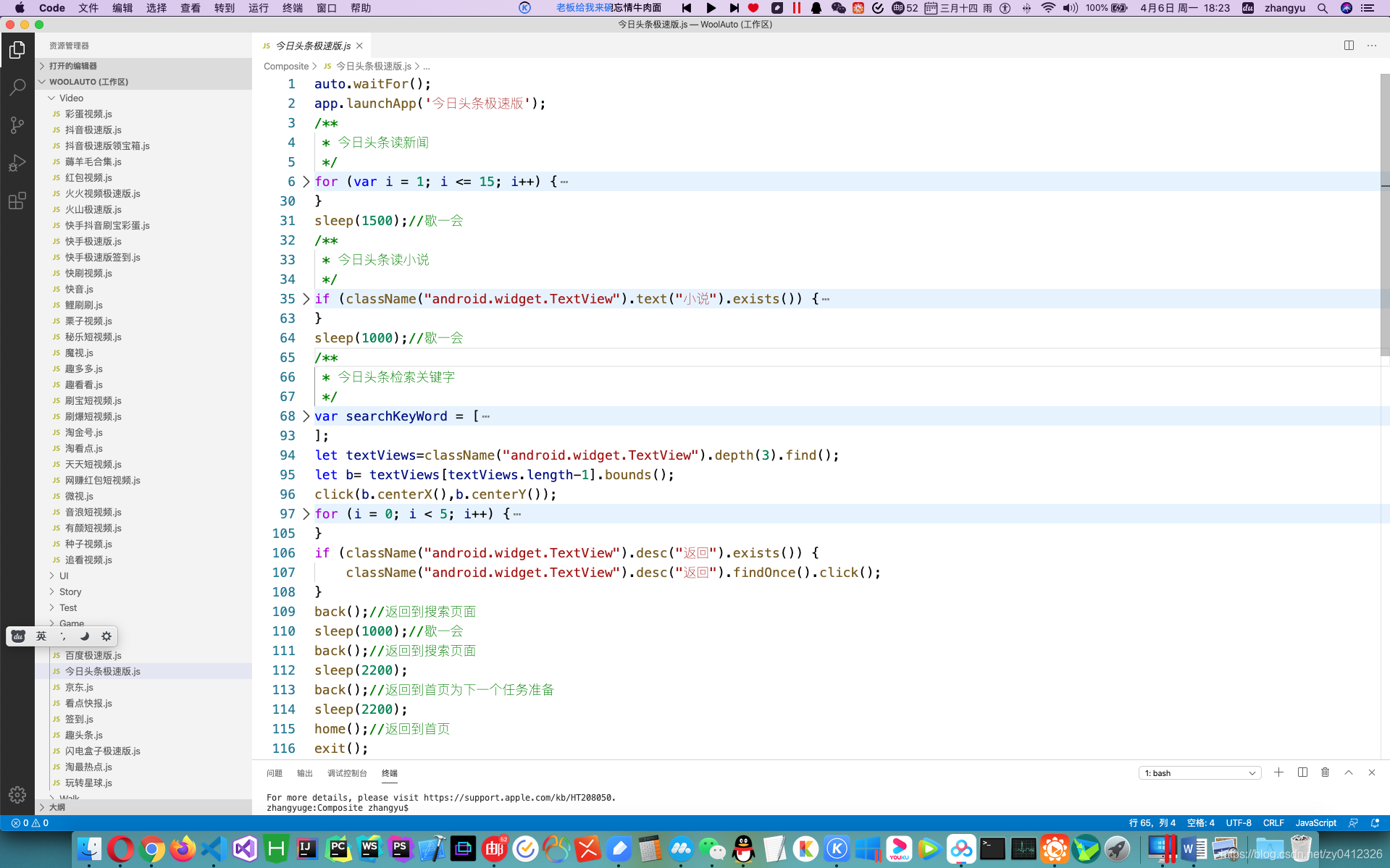This screenshot has height=868, width=1390.
Task: Switch to the 问题 panel tab
Action: click(275, 773)
